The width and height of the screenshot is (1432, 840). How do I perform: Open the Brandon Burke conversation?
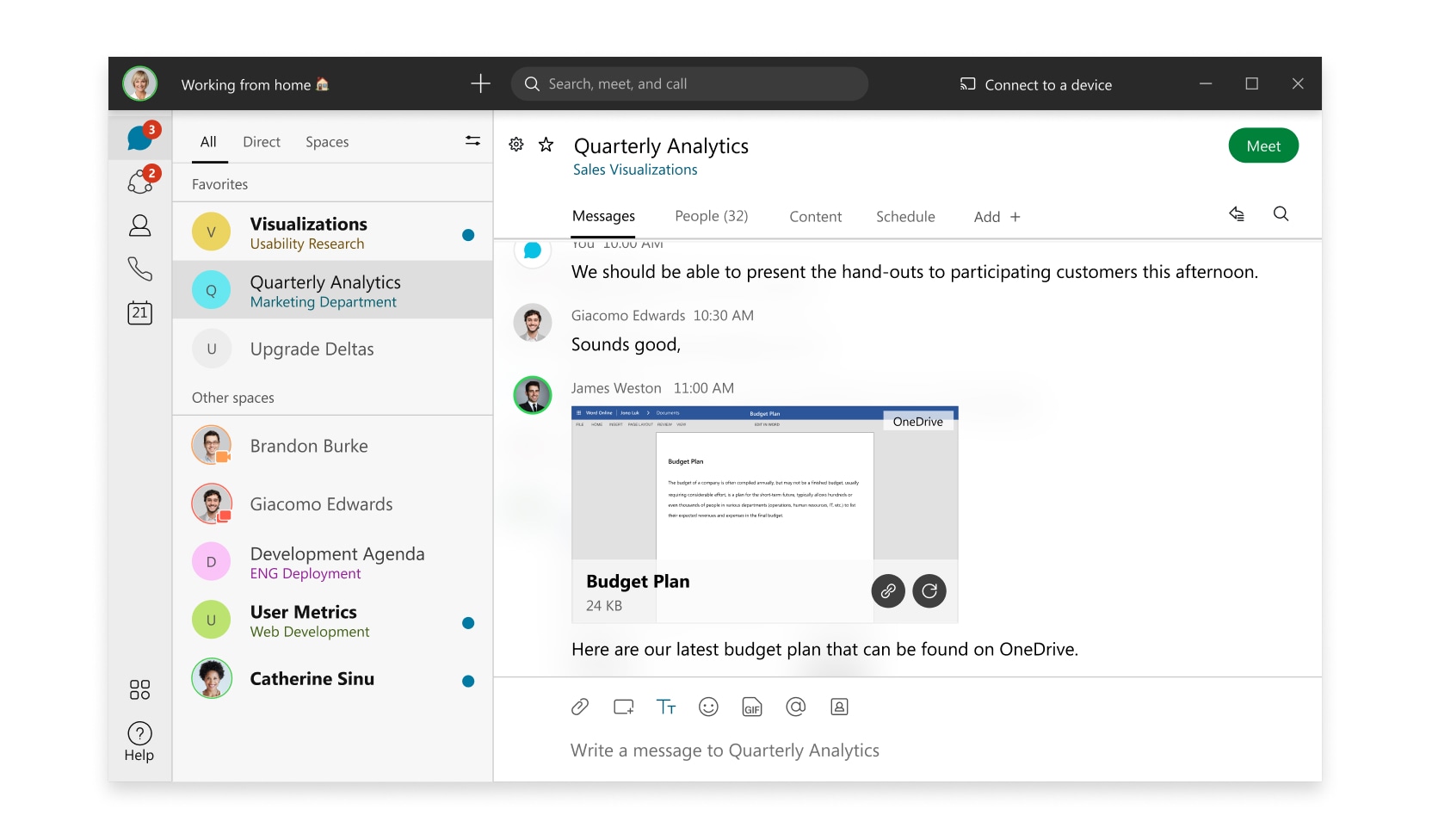point(332,446)
